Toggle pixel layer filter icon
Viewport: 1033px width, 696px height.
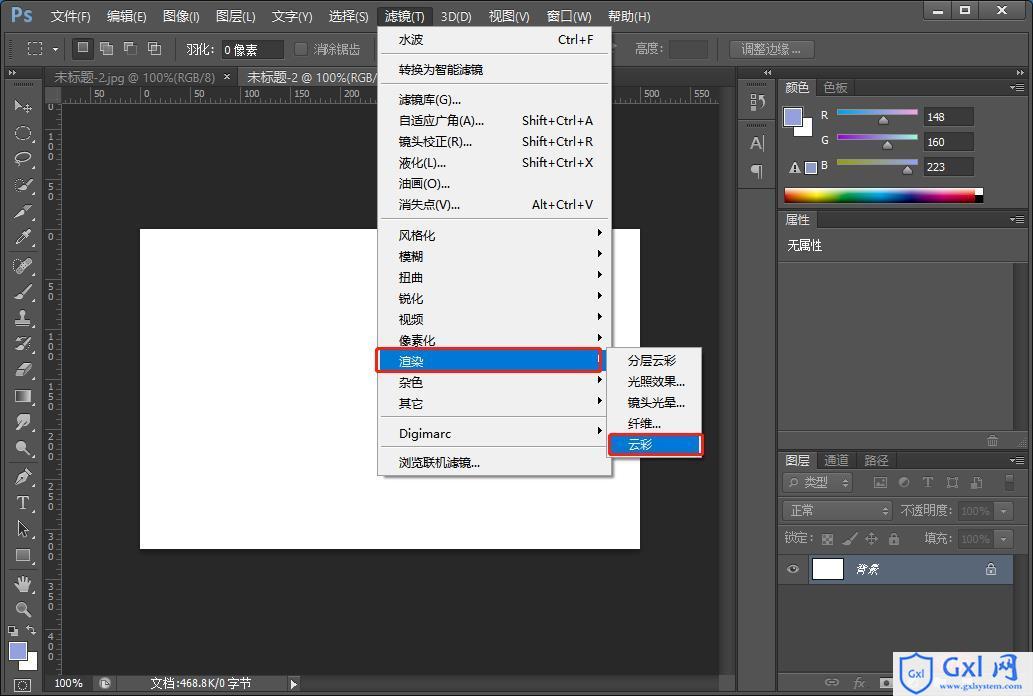[880, 482]
